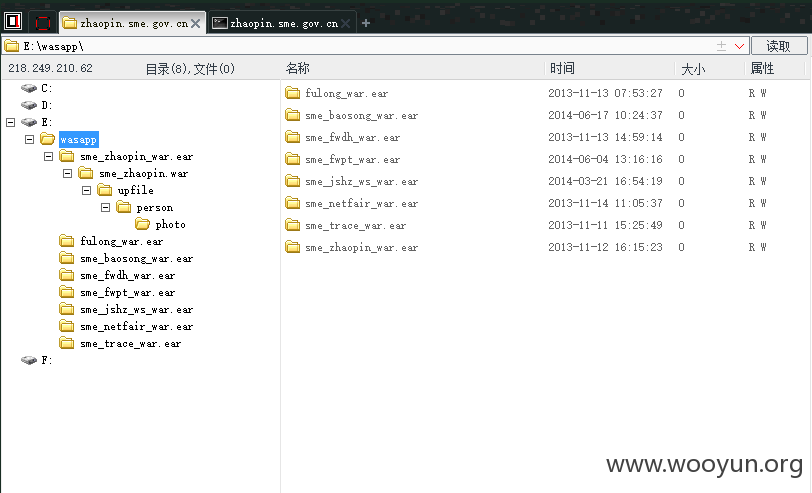Click fulong_war.ear folder icon in file list

(x=293, y=93)
